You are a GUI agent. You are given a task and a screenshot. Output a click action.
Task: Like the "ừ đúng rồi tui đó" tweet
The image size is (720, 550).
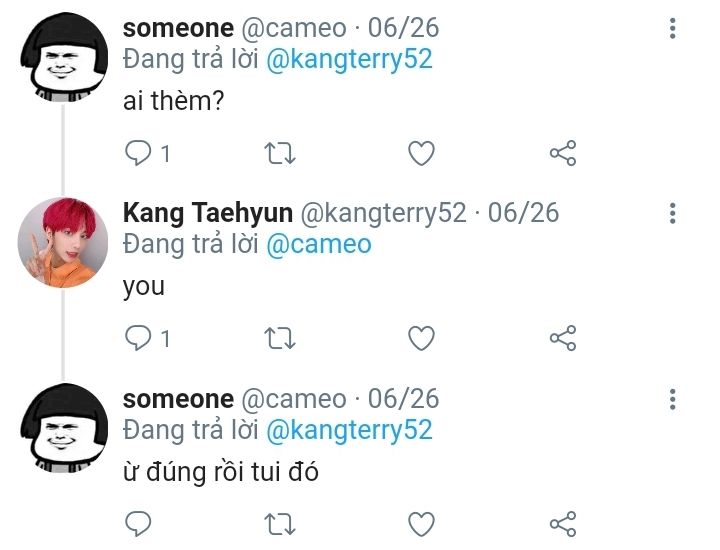[422, 523]
